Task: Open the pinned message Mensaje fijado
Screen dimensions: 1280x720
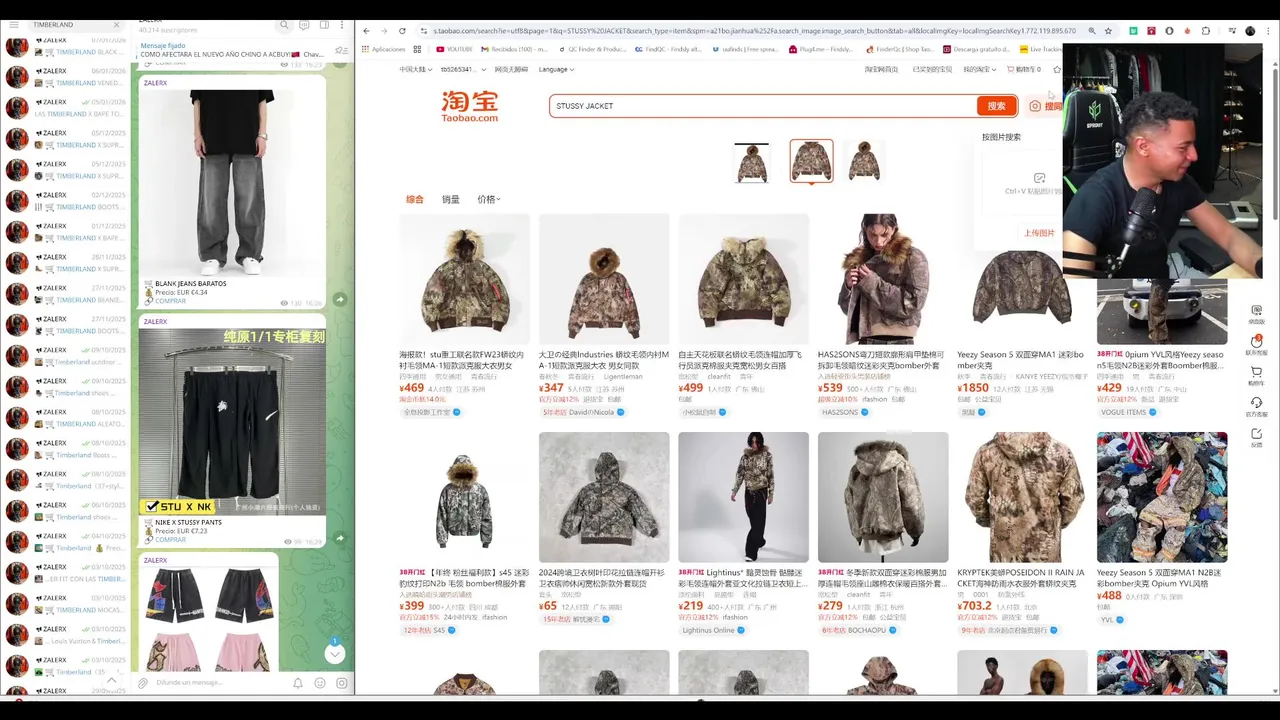Action: [230, 50]
